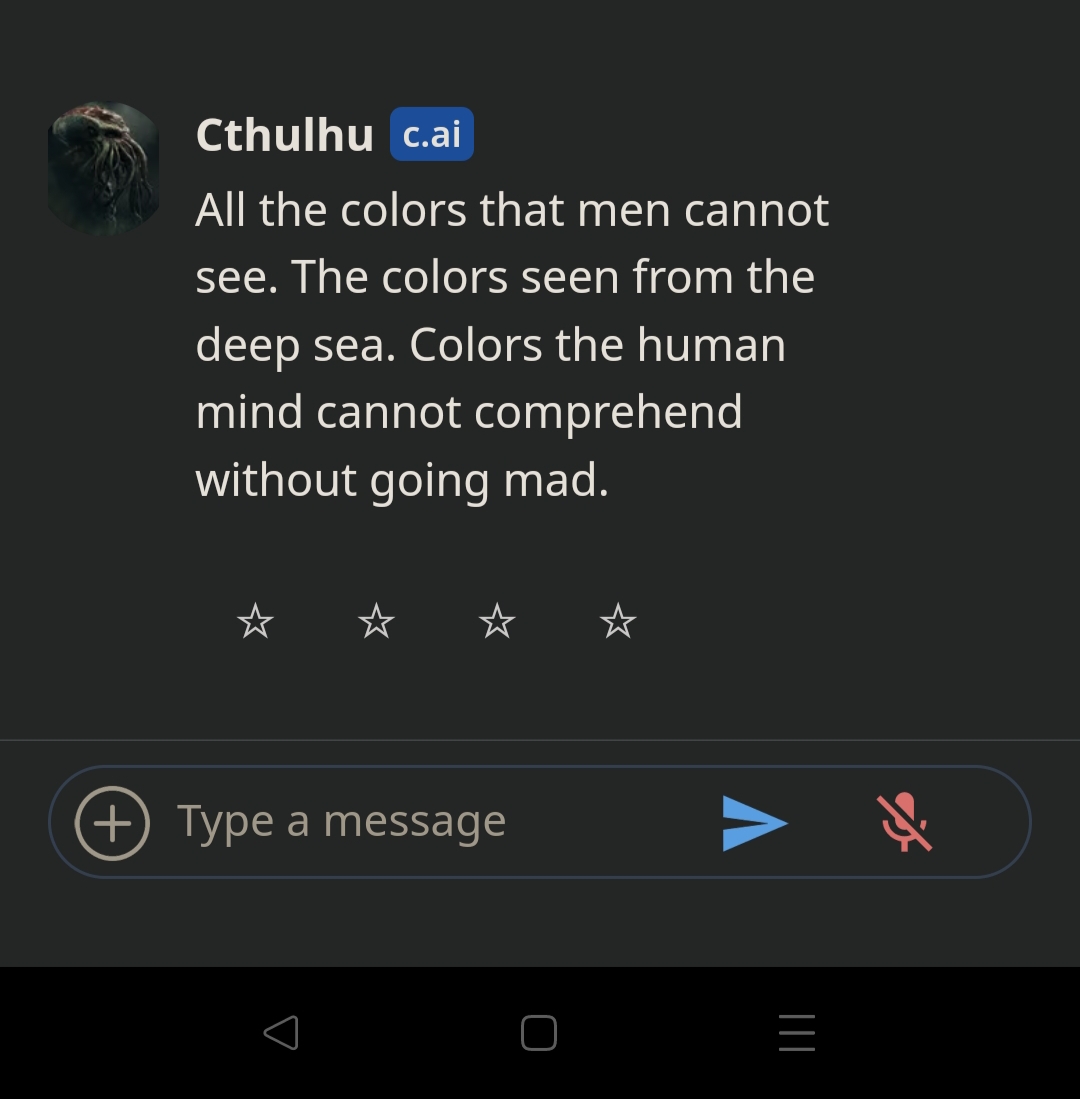Tap the words 'mind cannot comprehend'

click(469, 413)
